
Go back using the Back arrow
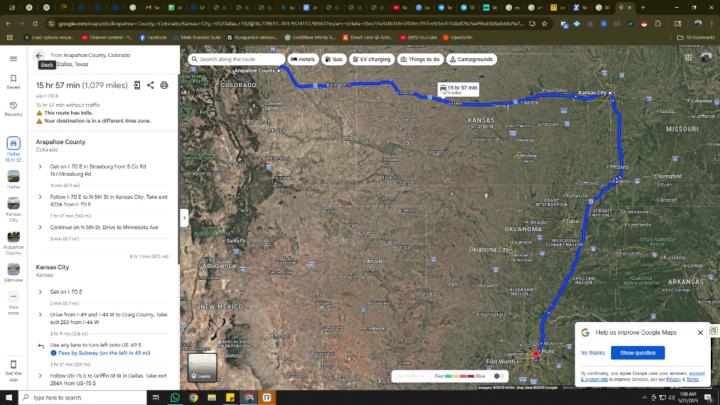(x=39, y=56)
